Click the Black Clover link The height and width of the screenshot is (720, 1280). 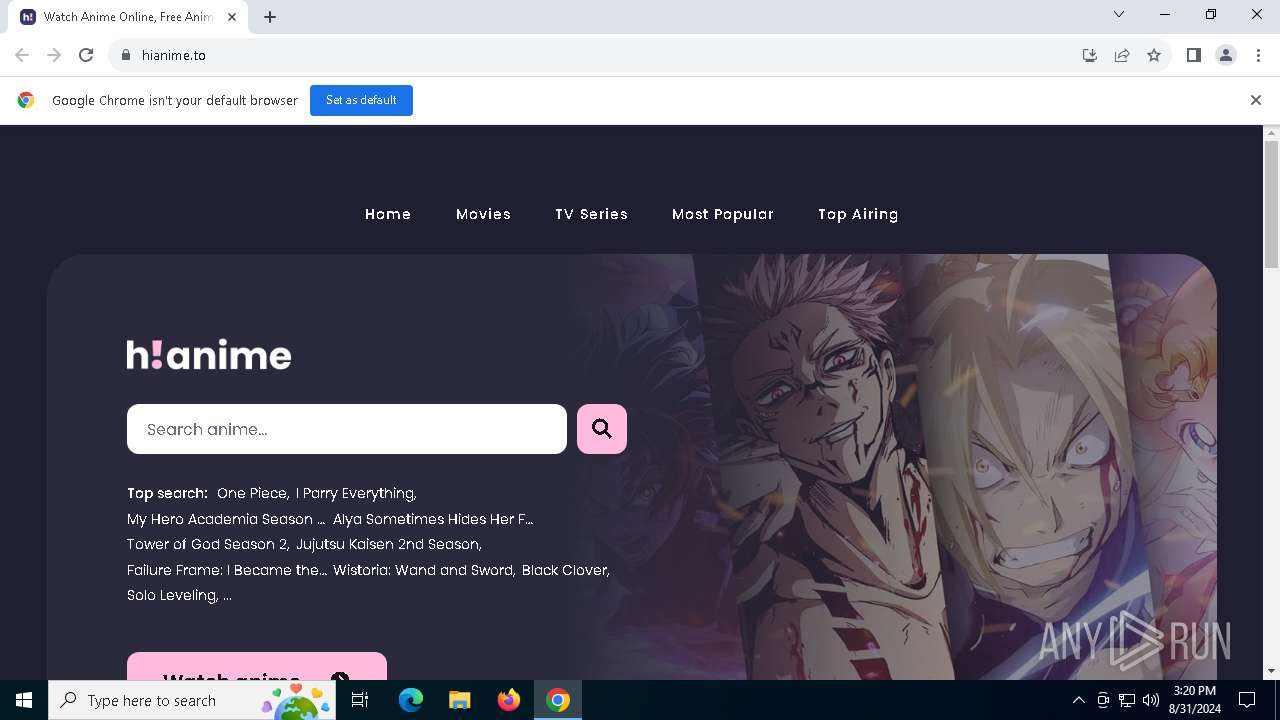tap(565, 570)
